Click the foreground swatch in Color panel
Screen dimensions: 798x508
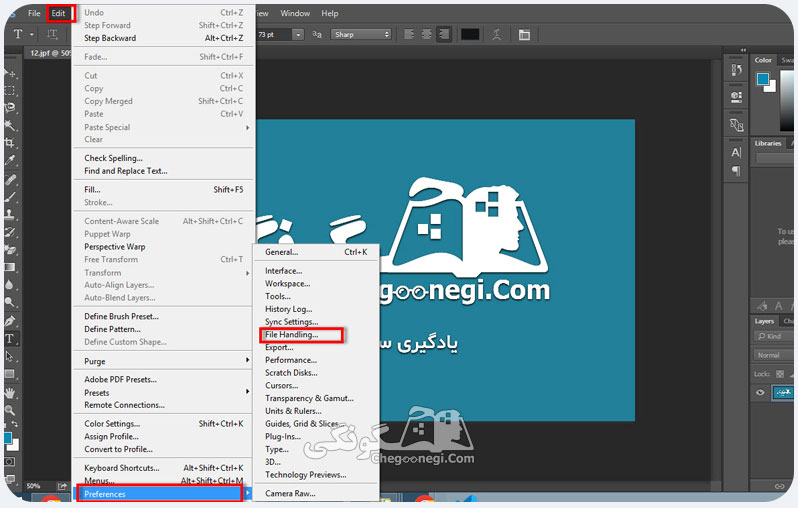pos(762,79)
